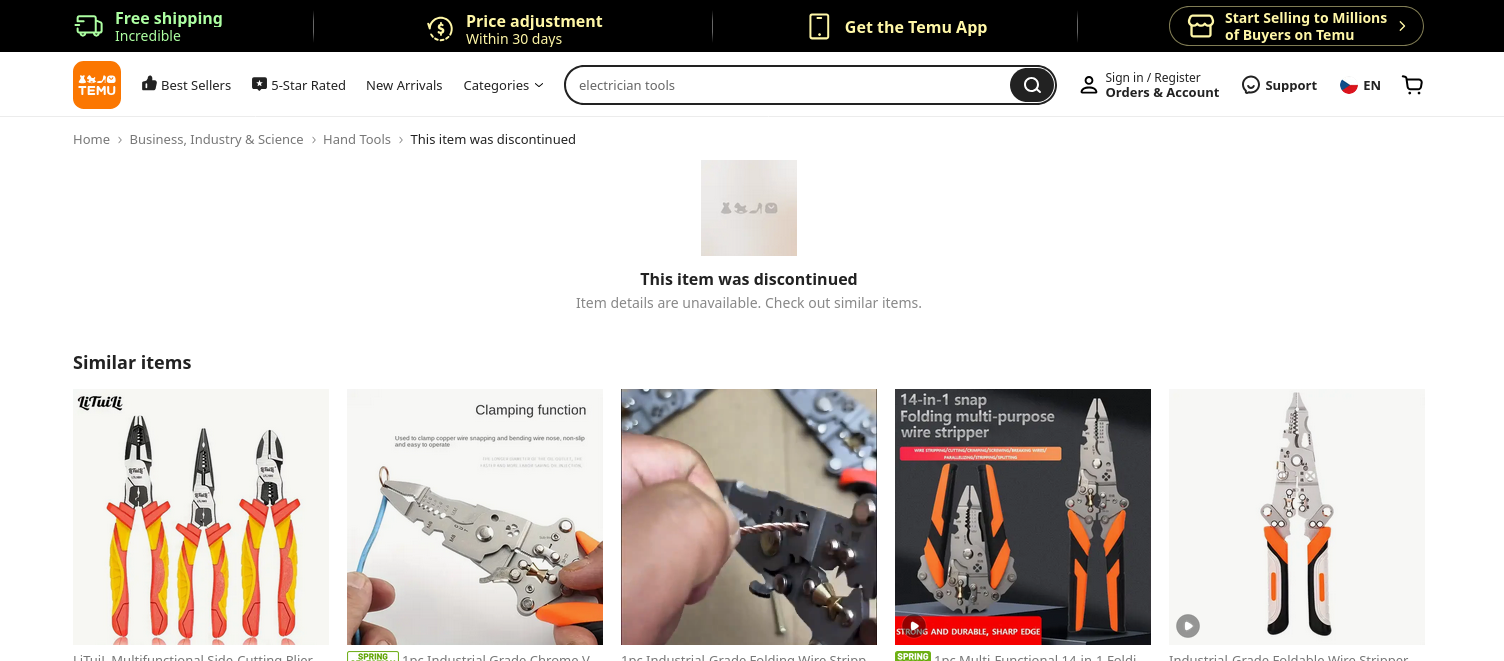Open the EN language selector
Image resolution: width=1504 pixels, height=661 pixels.
(1360, 85)
